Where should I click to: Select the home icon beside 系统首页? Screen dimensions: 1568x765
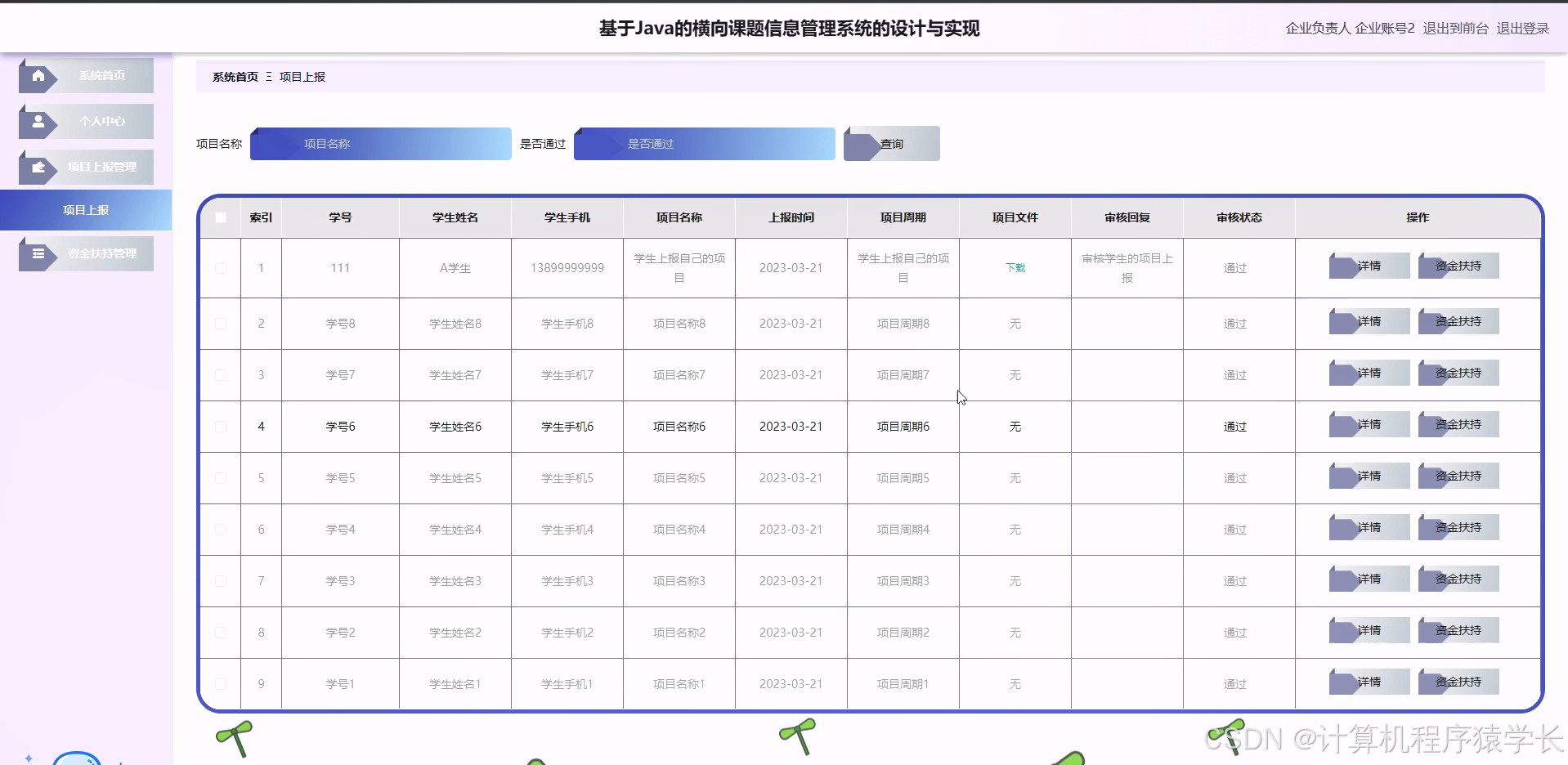38,75
